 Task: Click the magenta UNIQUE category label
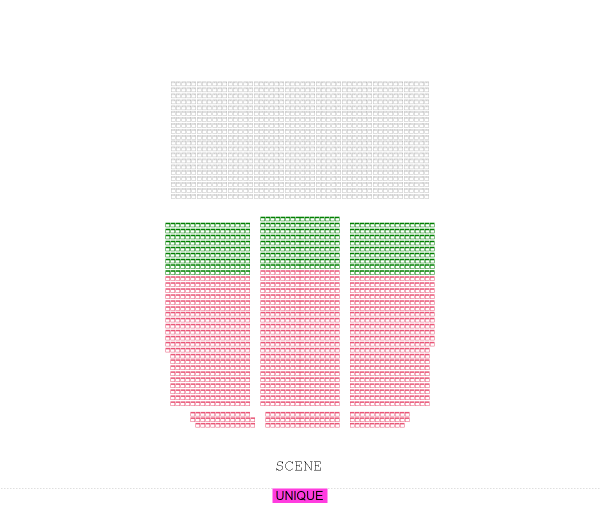299,496
